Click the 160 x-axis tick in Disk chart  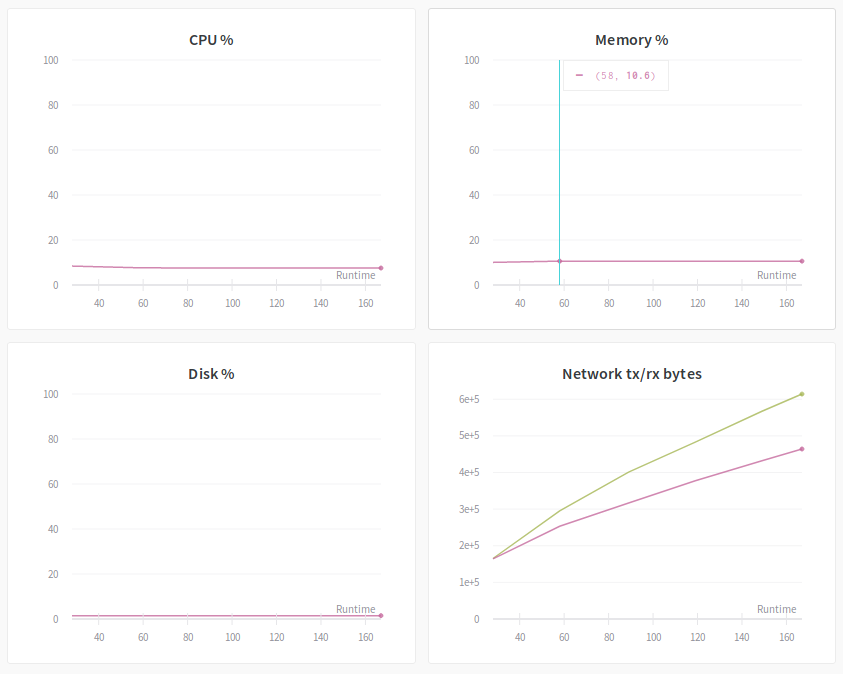tap(365, 637)
